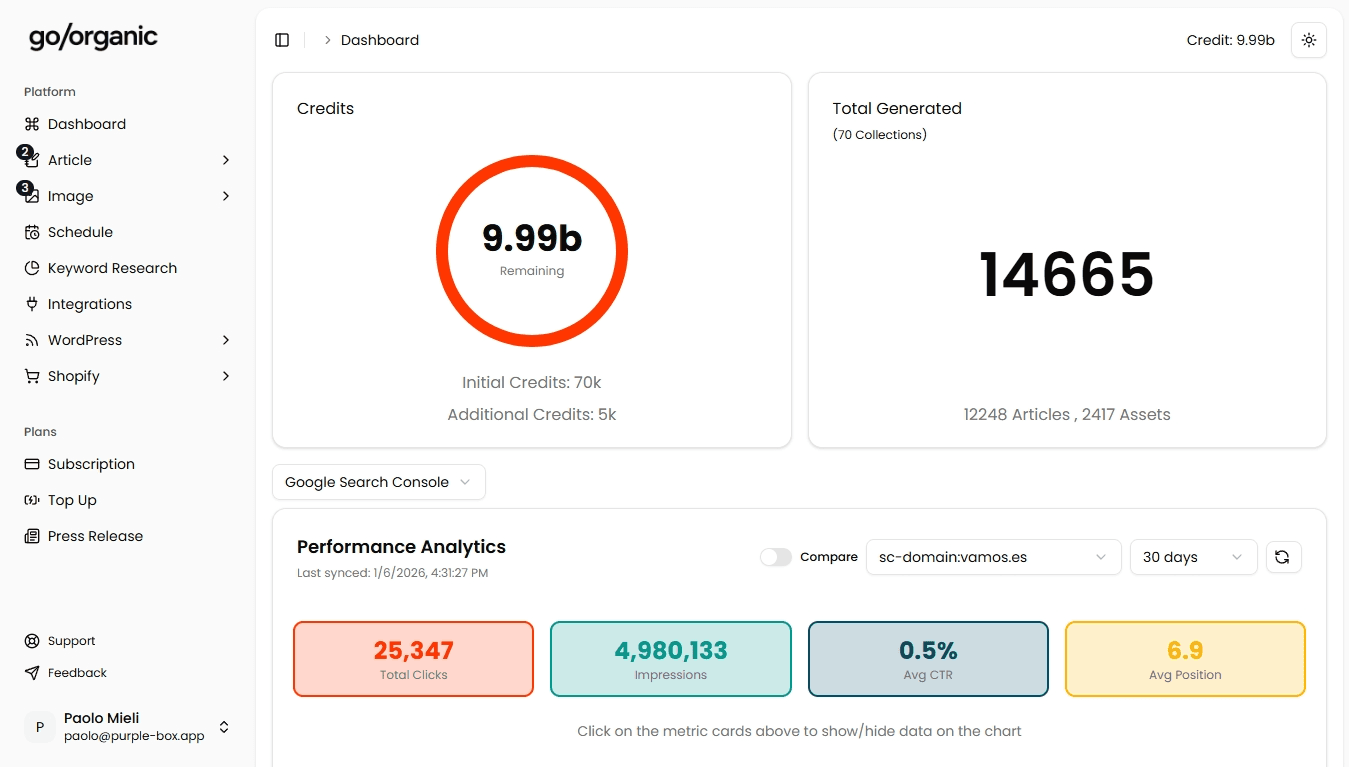The image size is (1349, 767).
Task: Click the Dashboard icon in sidebar
Action: click(x=32, y=124)
